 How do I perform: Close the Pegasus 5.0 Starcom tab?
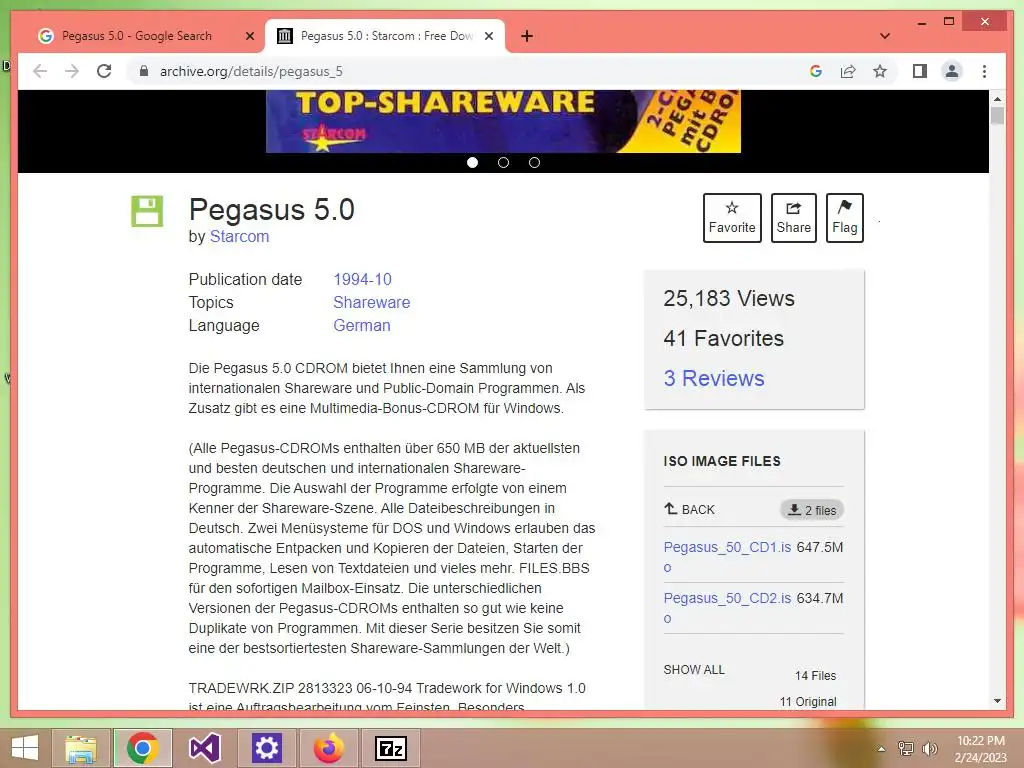(x=488, y=36)
